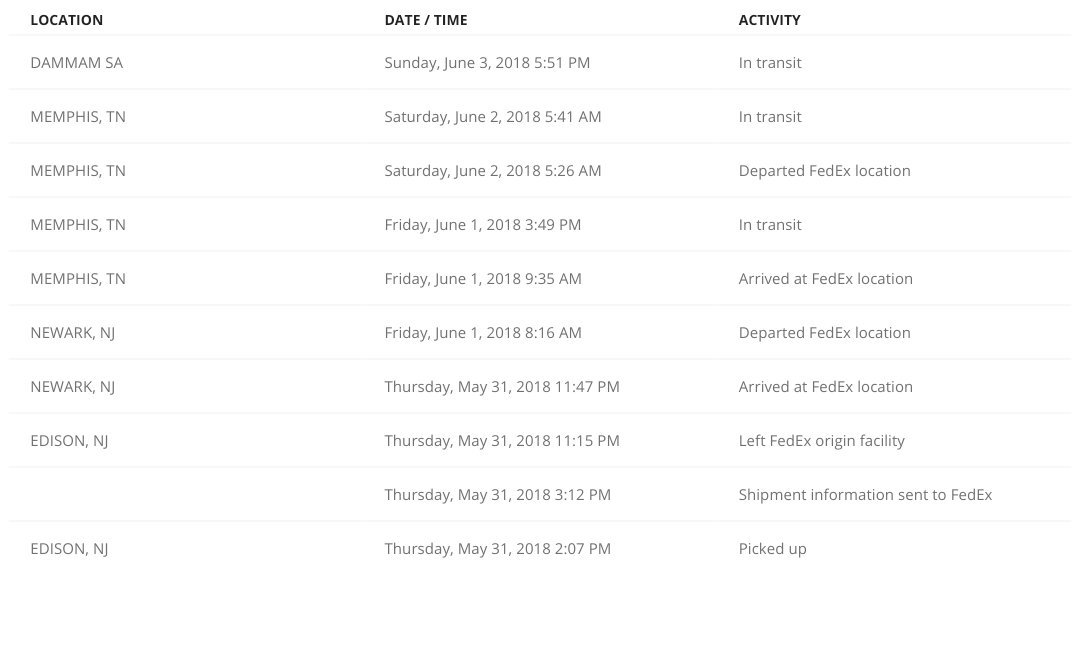The width and height of the screenshot is (1080, 665).
Task: Click the LOCATION column header
Action: [x=66, y=20]
